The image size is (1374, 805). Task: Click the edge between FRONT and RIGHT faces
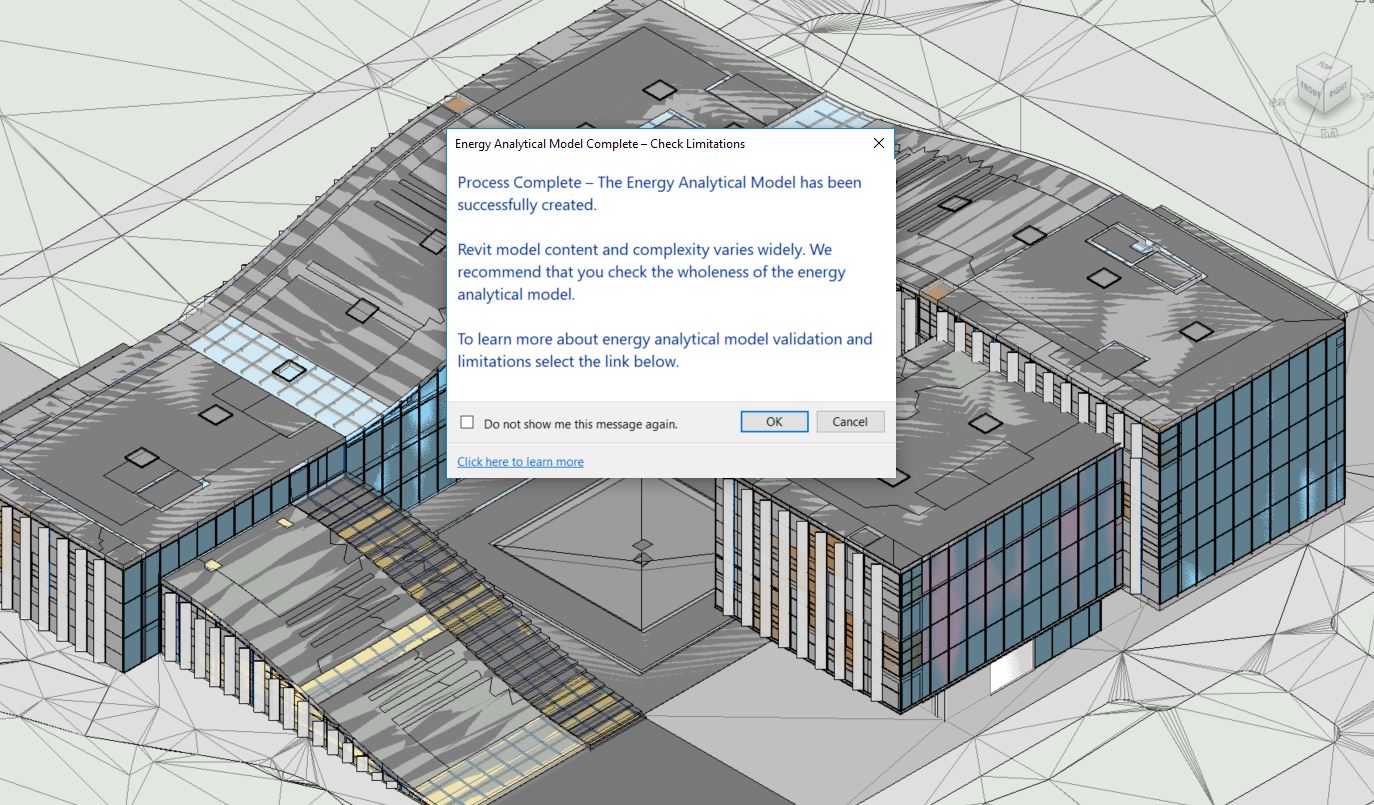click(x=1324, y=97)
